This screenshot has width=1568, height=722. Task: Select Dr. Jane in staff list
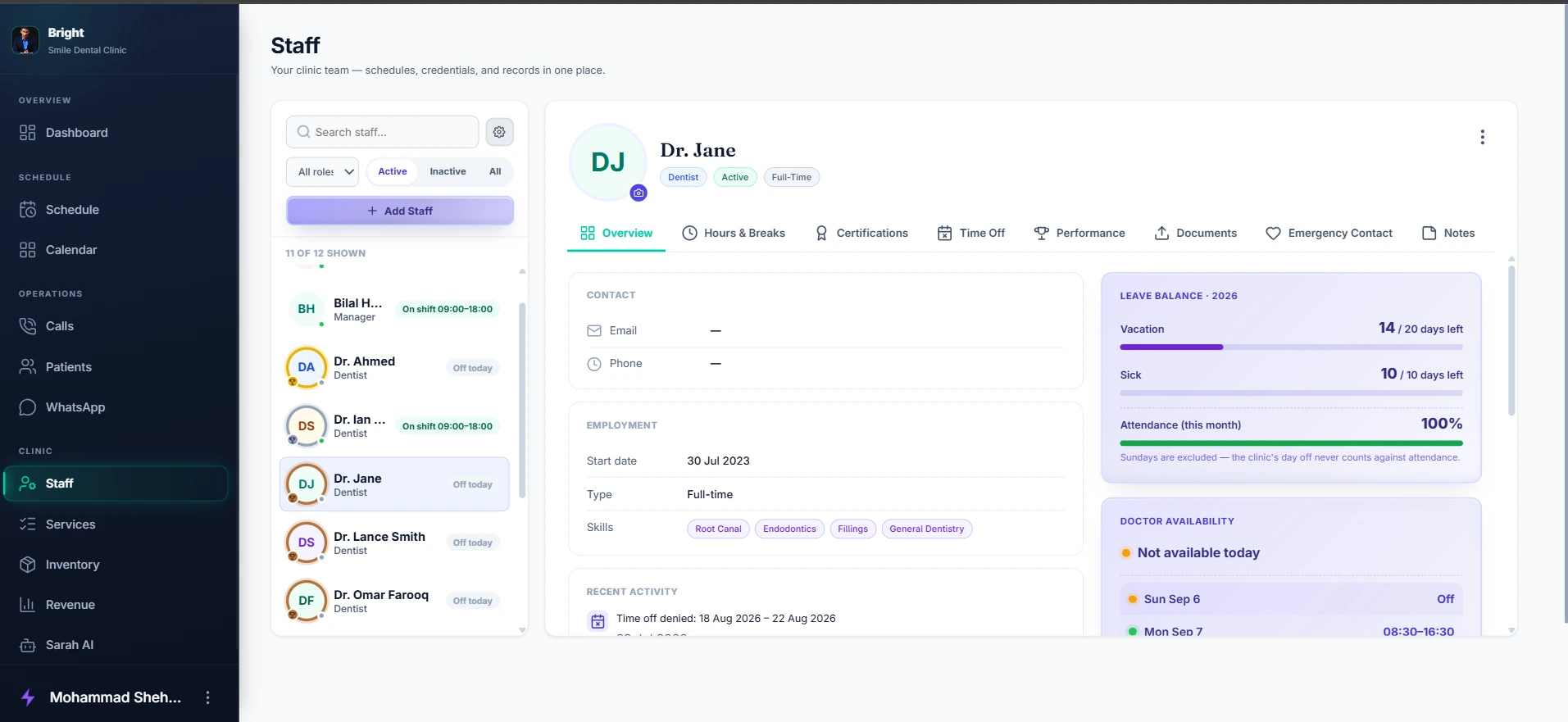click(x=394, y=484)
